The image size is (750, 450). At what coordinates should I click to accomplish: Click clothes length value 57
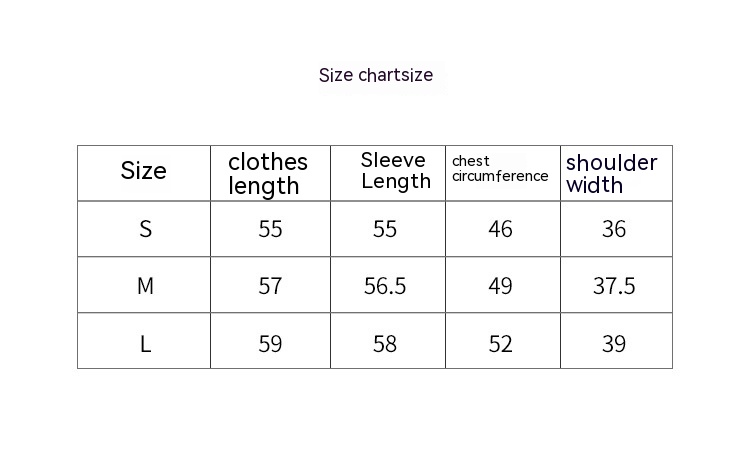tap(270, 286)
